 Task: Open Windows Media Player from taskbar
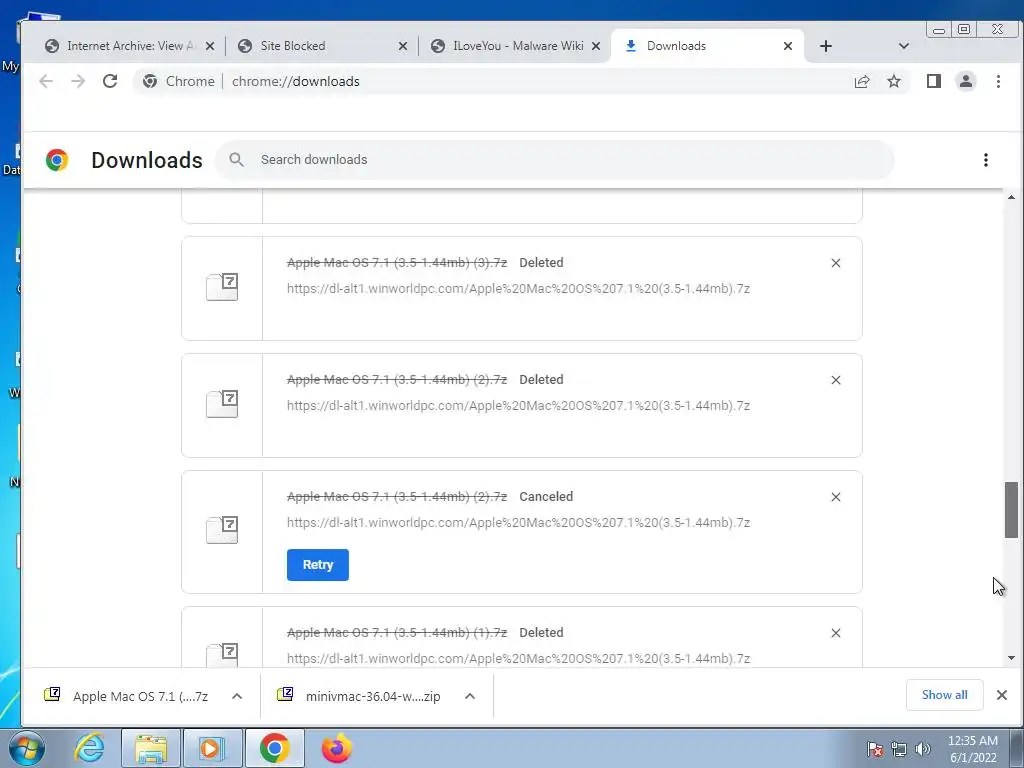point(212,748)
